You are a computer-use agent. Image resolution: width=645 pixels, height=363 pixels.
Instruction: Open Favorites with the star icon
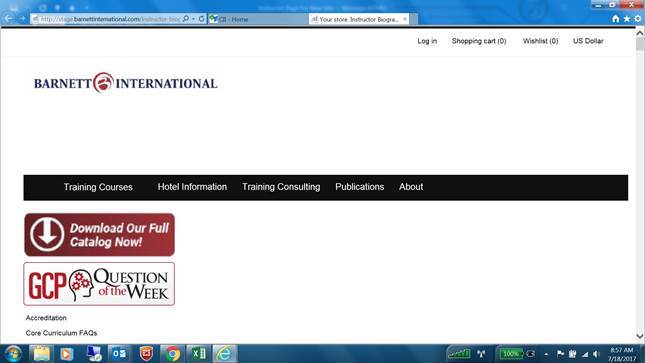(626, 19)
